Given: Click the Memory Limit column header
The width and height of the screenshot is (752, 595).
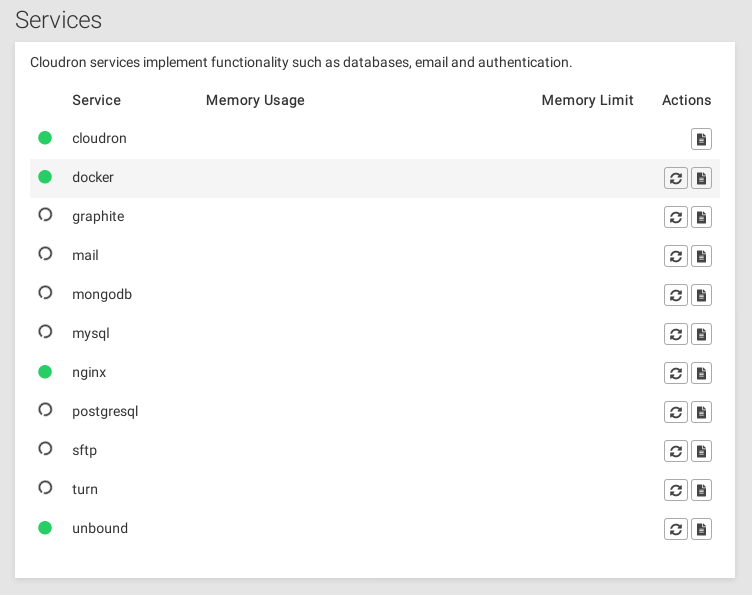Looking at the screenshot, I should click(x=588, y=100).
